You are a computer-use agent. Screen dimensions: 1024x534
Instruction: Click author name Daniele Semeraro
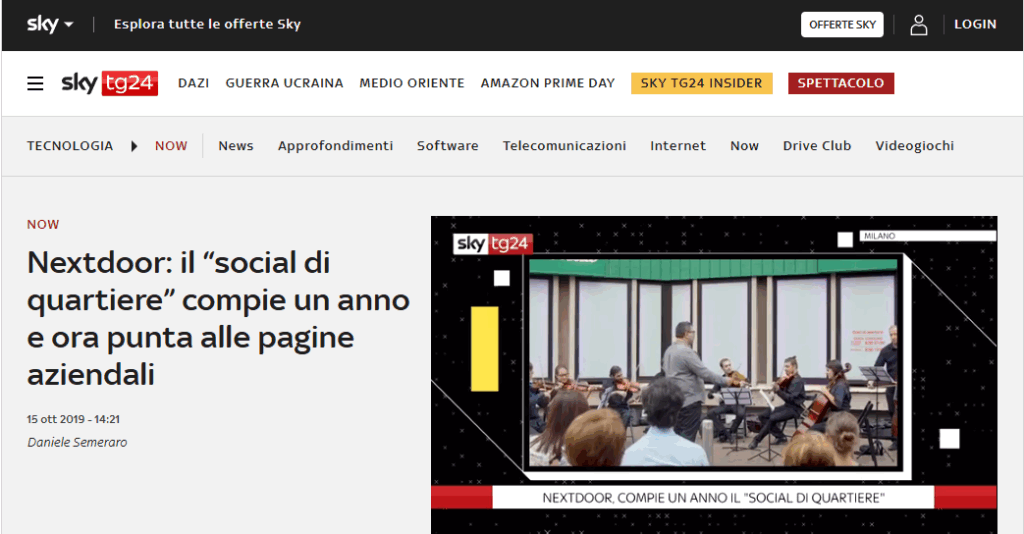(77, 442)
